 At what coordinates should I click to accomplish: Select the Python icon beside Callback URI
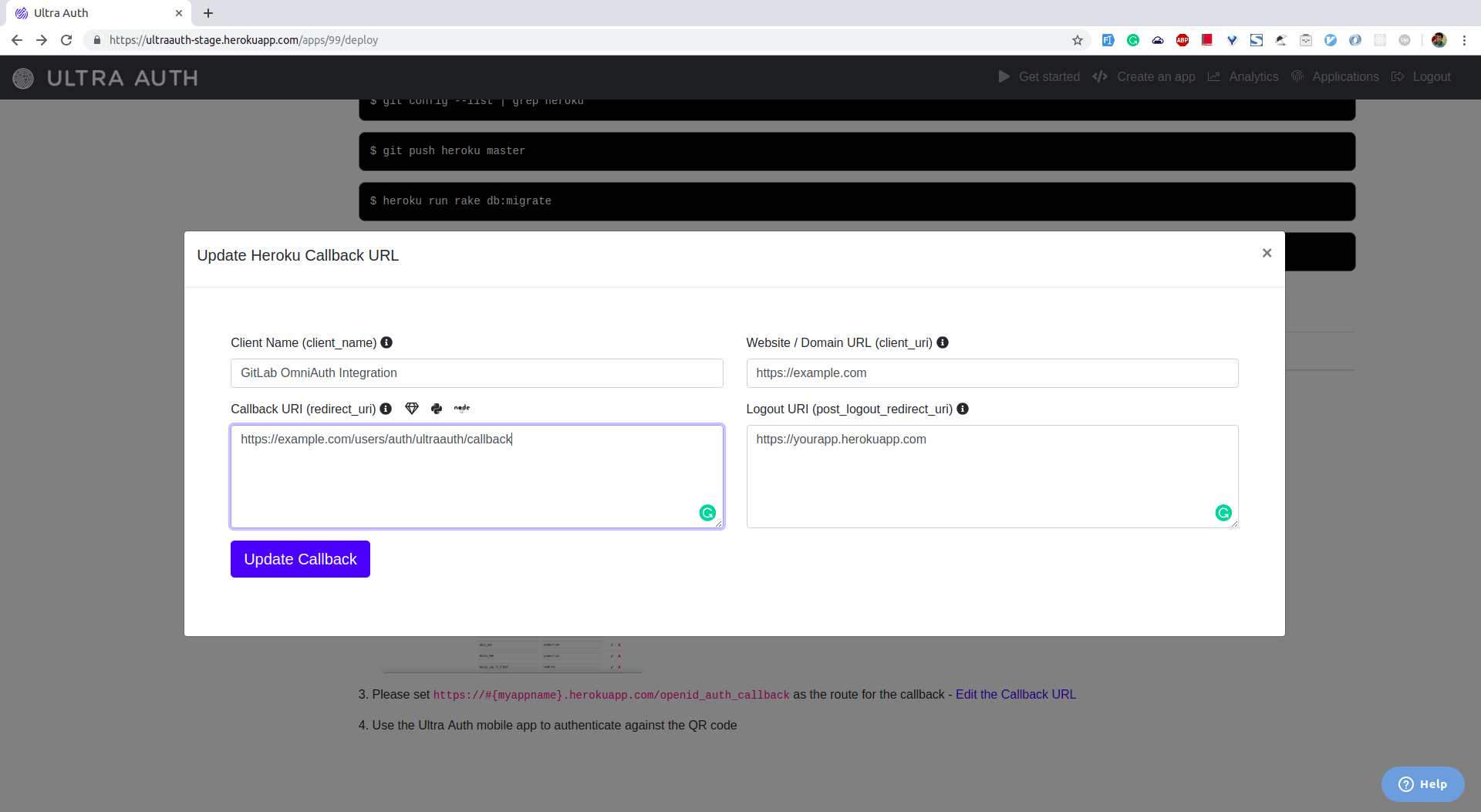pyautogui.click(x=437, y=409)
